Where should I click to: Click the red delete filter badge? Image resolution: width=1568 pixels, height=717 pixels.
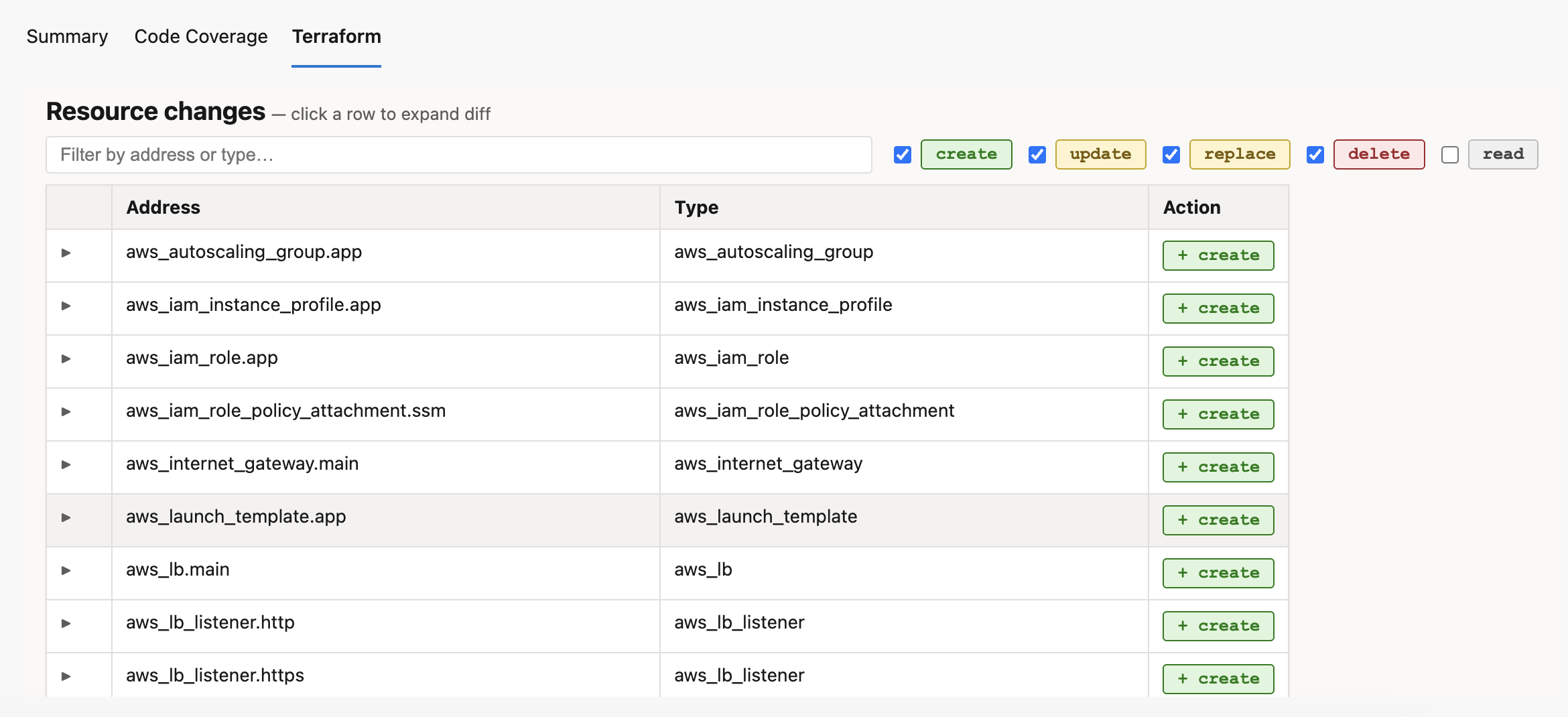(1379, 155)
